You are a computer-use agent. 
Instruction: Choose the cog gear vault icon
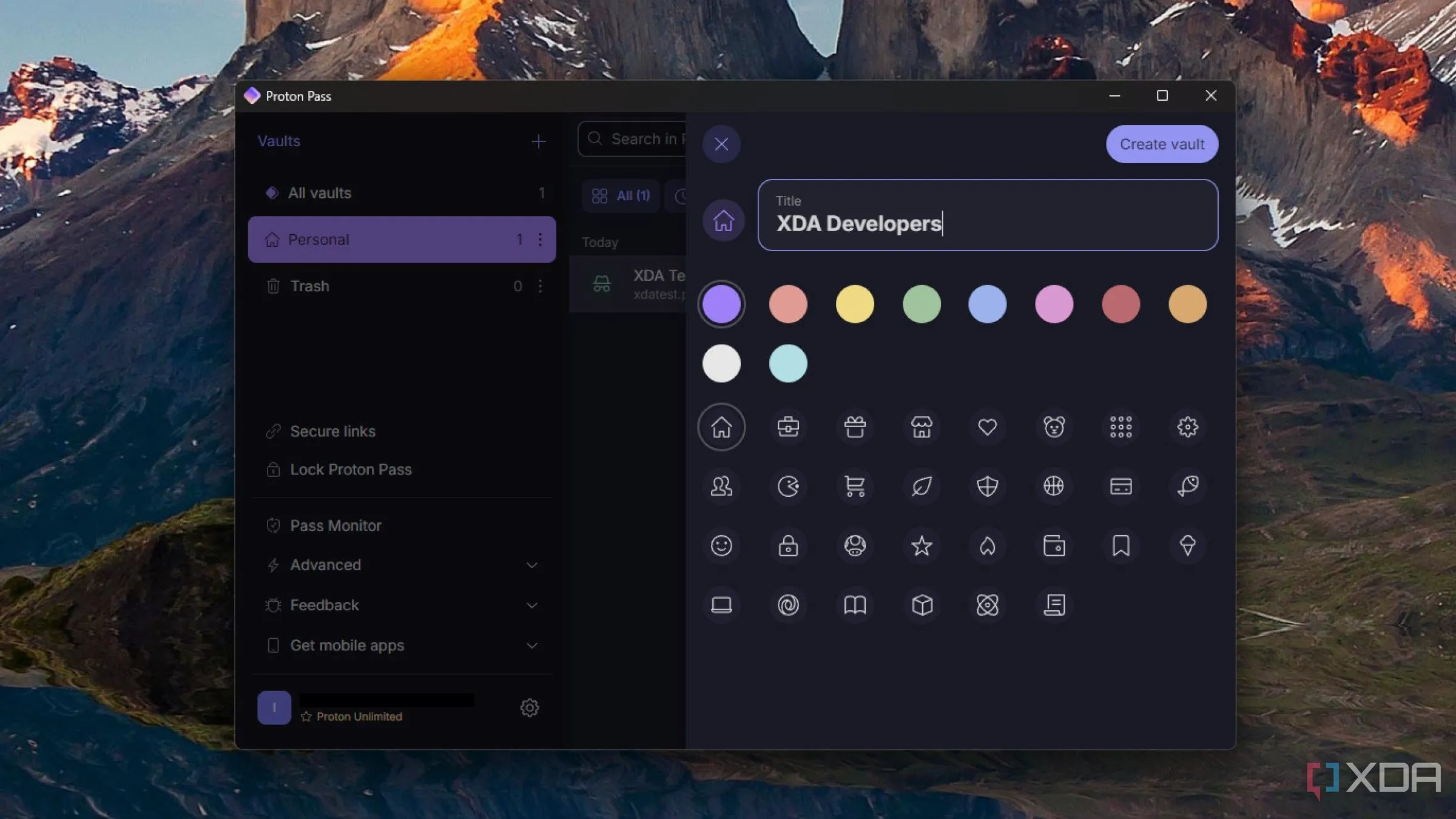coord(1188,427)
